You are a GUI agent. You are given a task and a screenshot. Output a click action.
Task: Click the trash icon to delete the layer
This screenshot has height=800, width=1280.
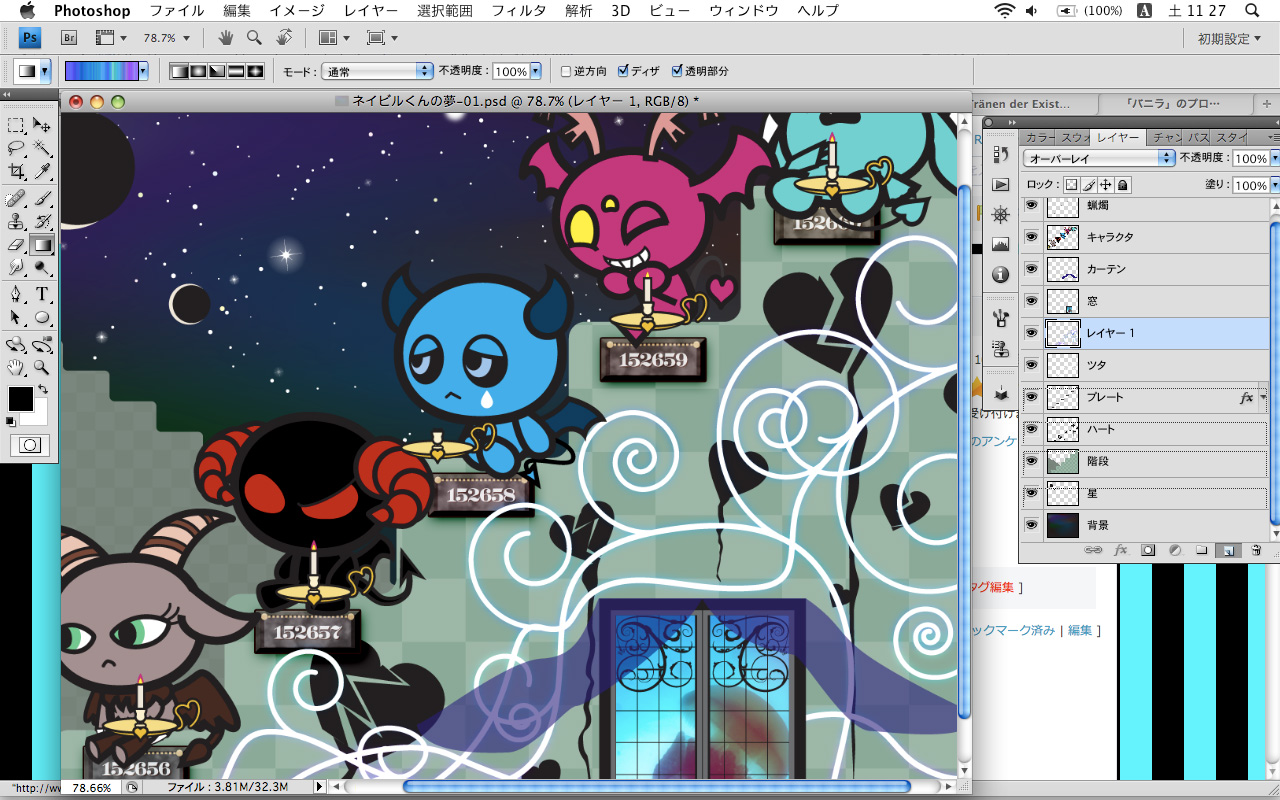point(1257,550)
